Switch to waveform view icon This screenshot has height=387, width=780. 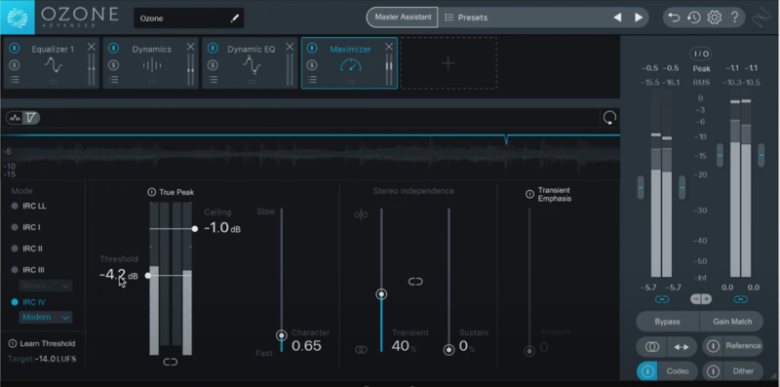pyautogui.click(x=15, y=118)
